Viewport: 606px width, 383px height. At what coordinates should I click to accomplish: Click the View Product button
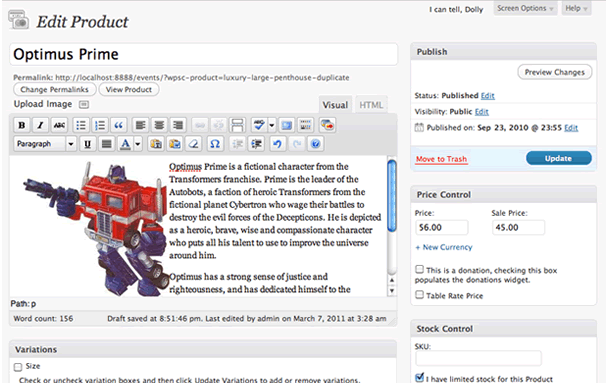click(x=129, y=89)
